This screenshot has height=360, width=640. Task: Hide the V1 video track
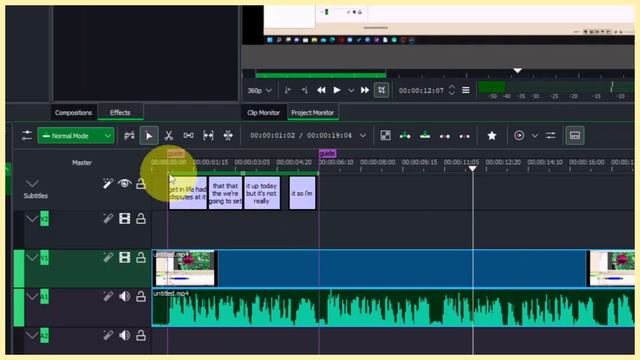click(x=124, y=258)
